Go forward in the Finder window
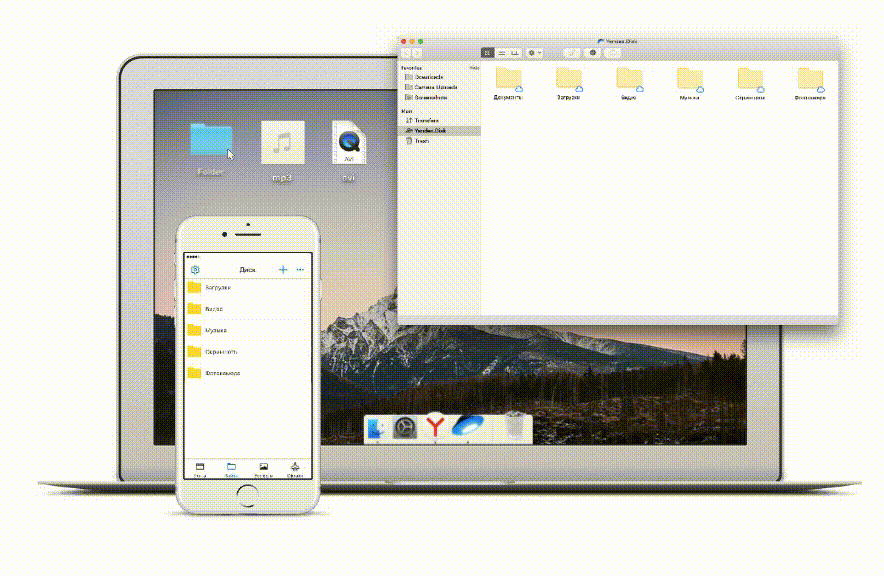 (417, 53)
